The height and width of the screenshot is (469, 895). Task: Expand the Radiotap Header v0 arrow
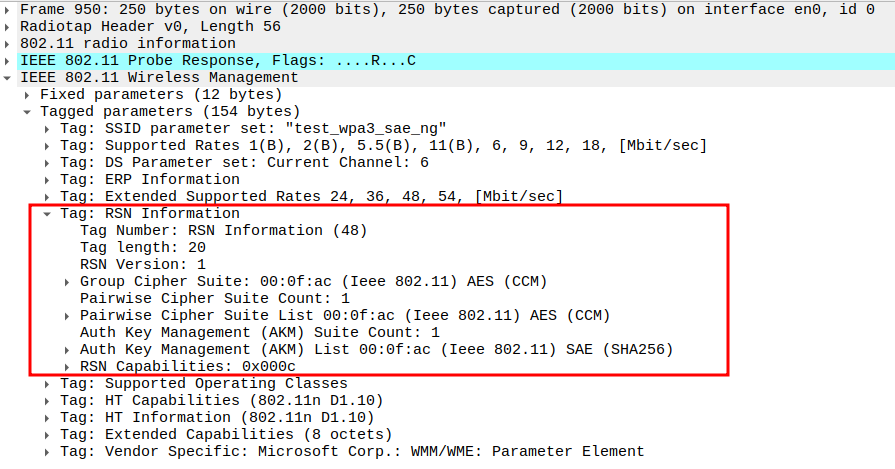tap(9, 25)
